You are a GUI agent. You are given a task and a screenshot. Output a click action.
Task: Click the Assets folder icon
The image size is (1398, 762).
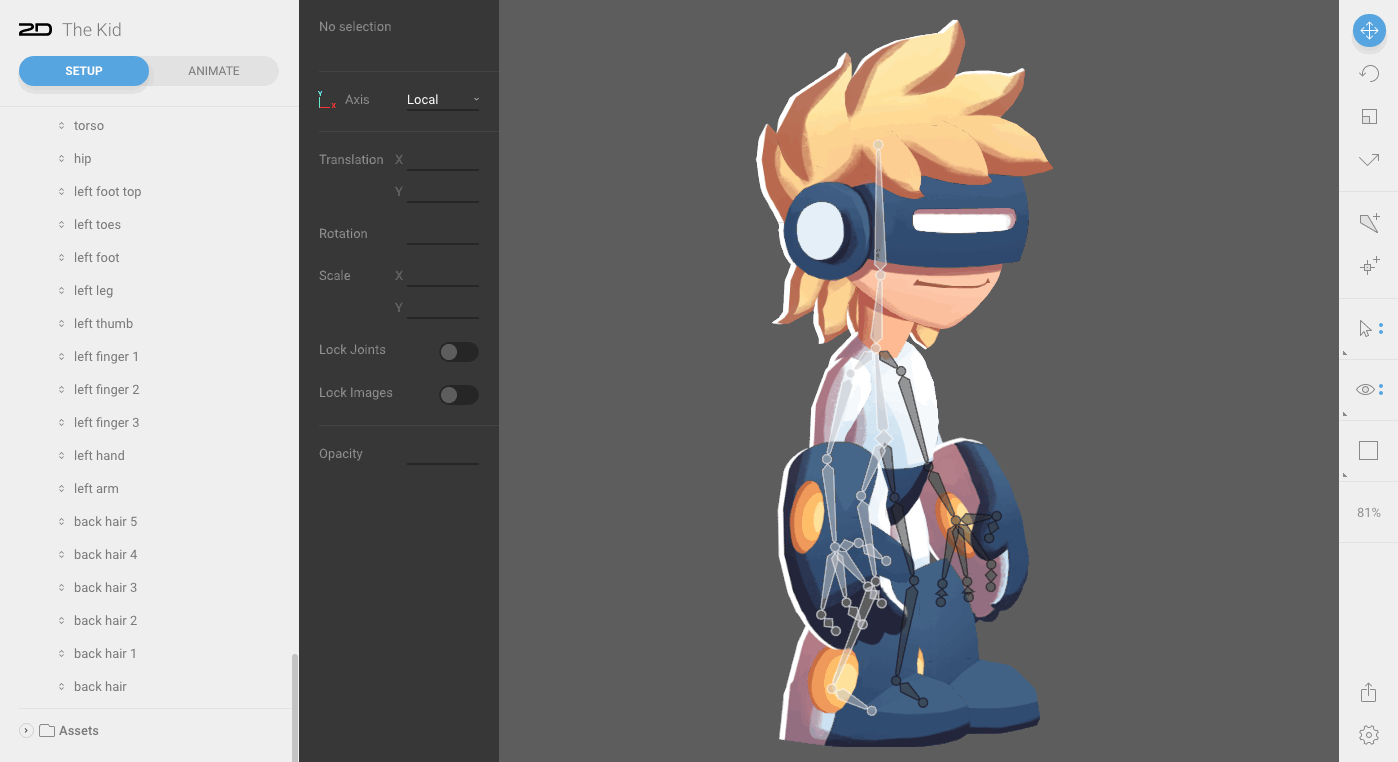click(47, 731)
